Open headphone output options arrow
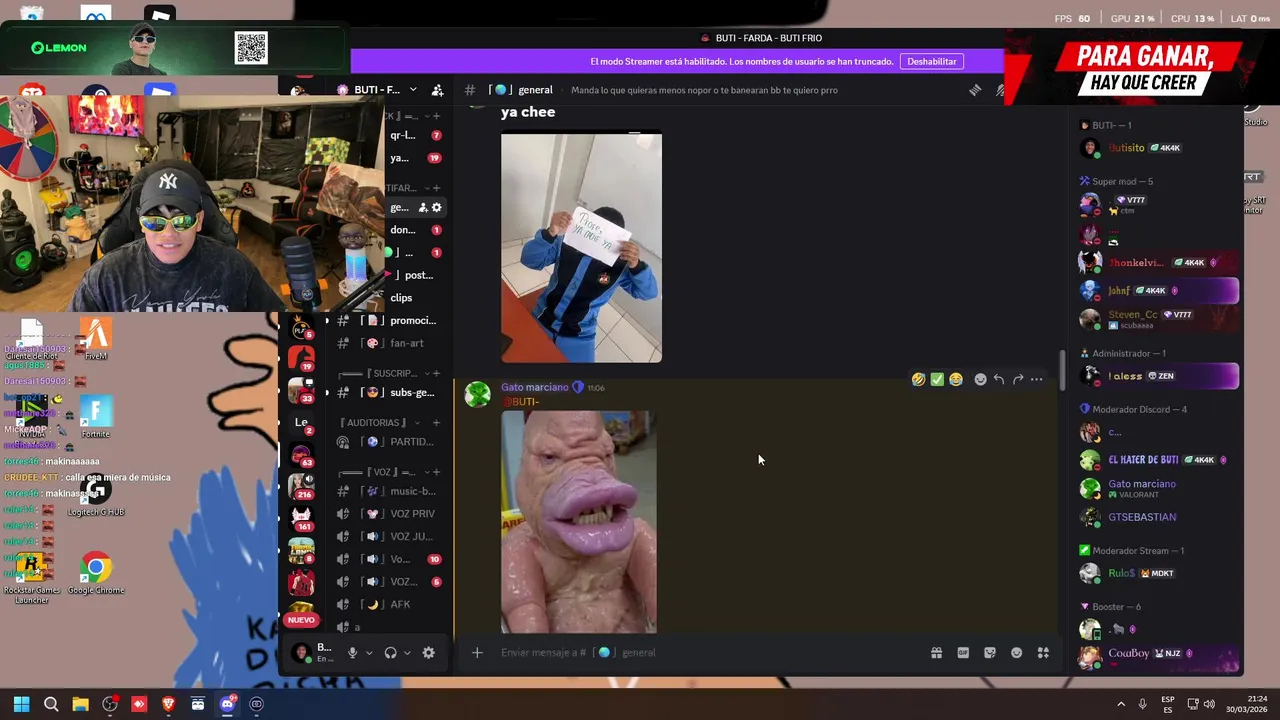 [407, 653]
